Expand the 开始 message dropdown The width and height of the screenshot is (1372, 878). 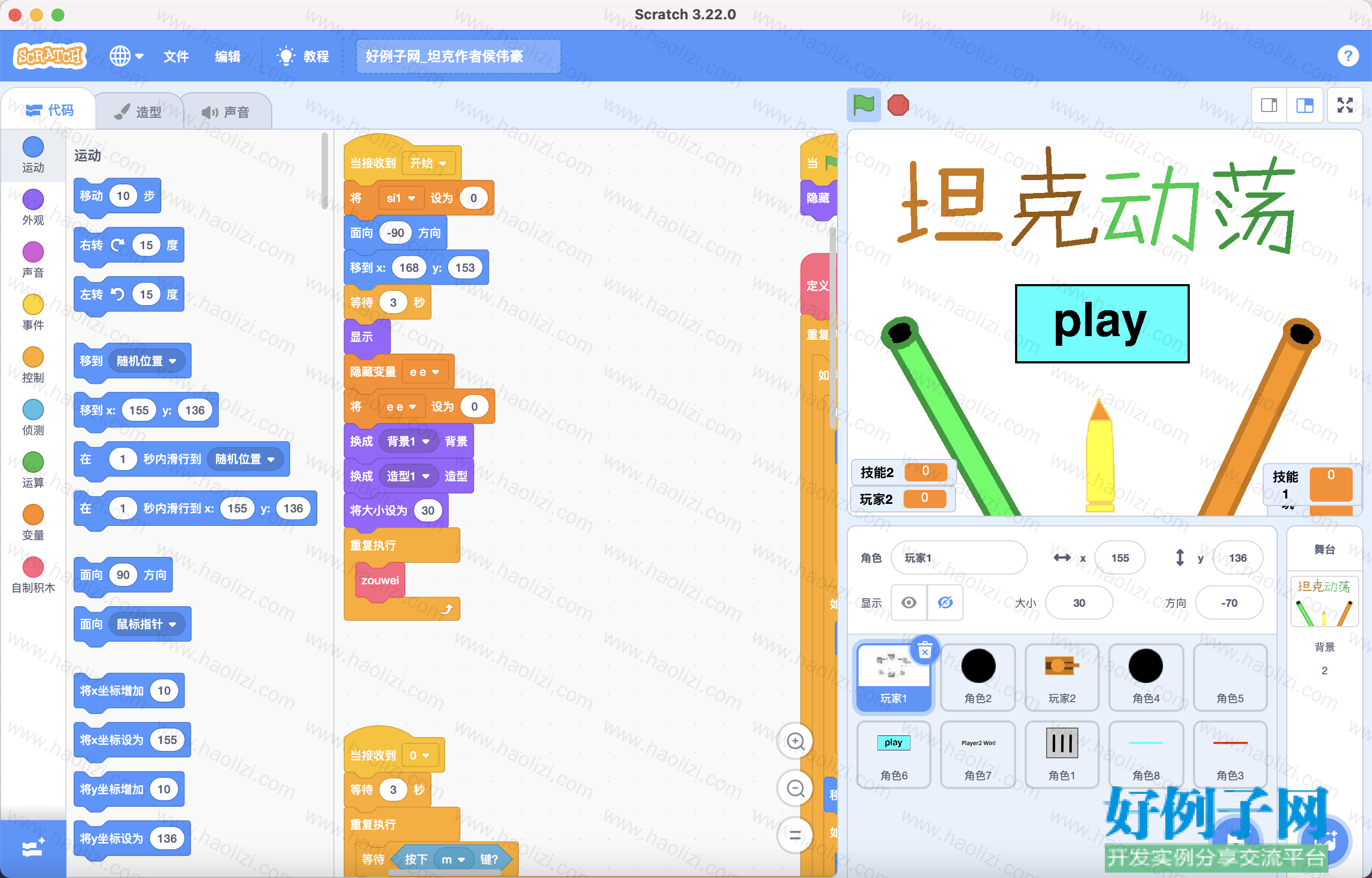click(429, 163)
